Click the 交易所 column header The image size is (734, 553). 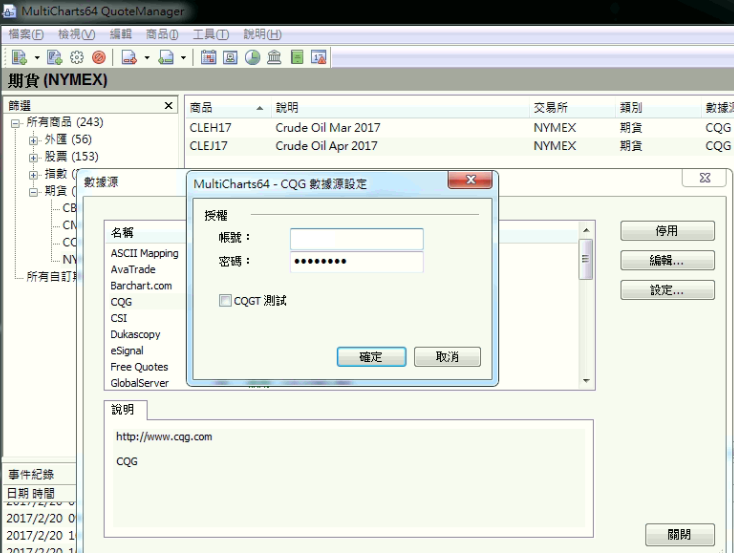pos(571,108)
